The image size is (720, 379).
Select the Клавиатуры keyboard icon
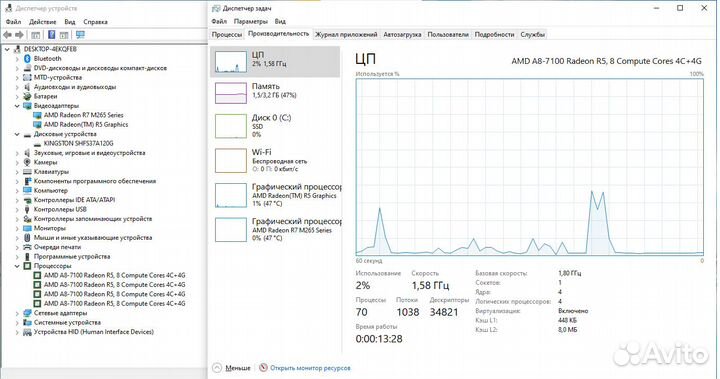click(27, 172)
